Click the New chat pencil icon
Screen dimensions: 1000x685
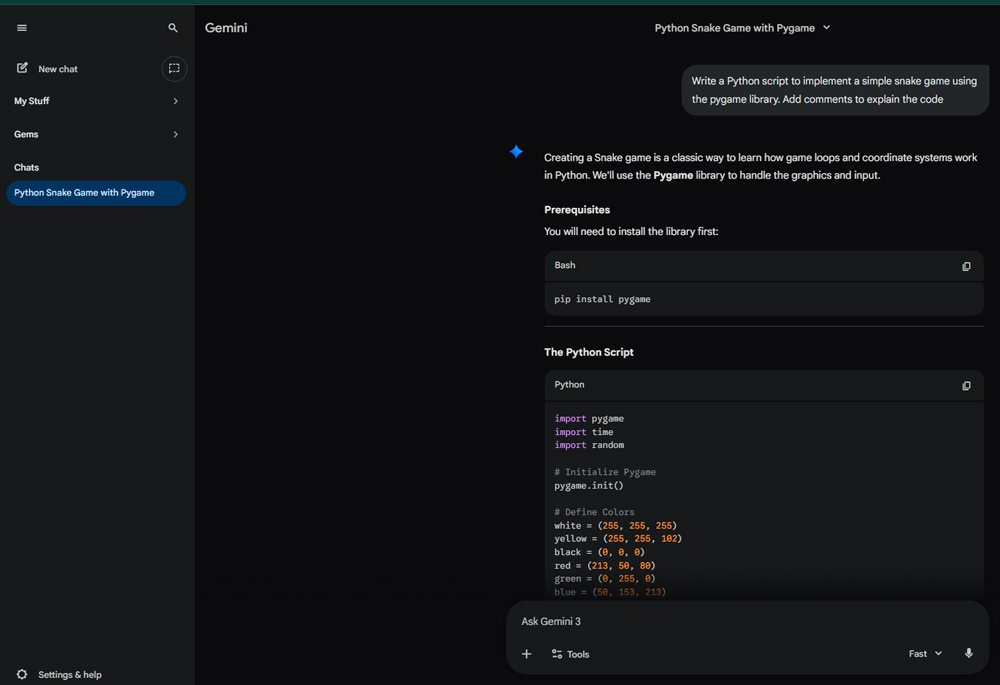(23, 68)
